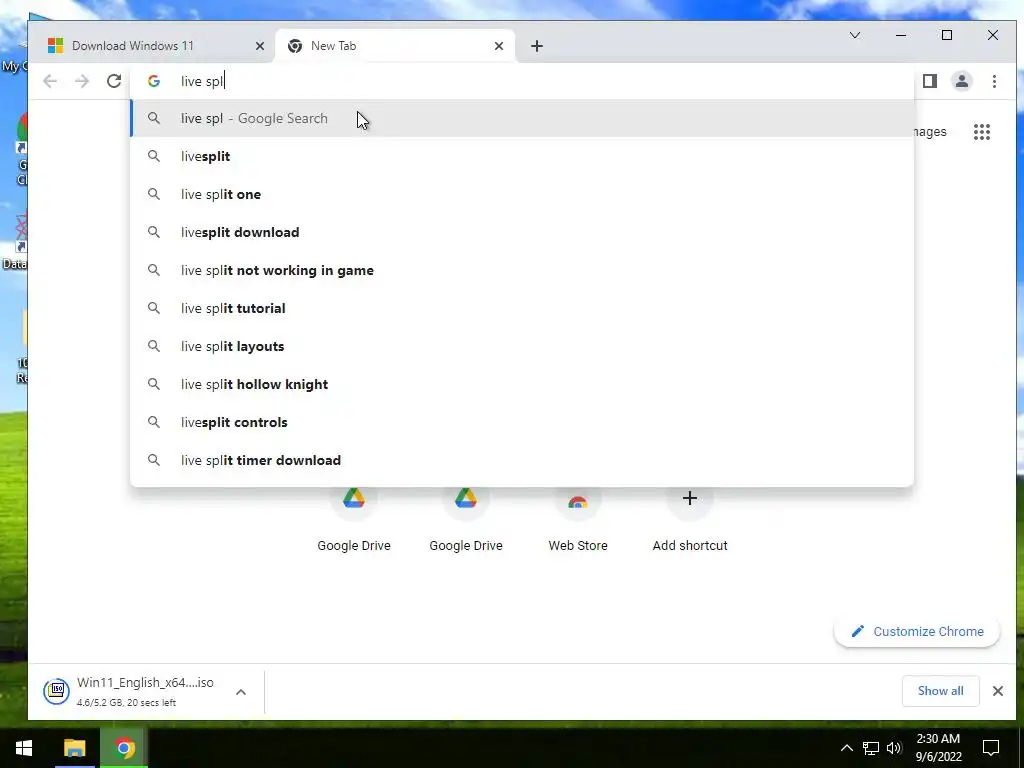This screenshot has height=768, width=1024.
Task: Go back with the left arrow
Action: tap(50, 81)
